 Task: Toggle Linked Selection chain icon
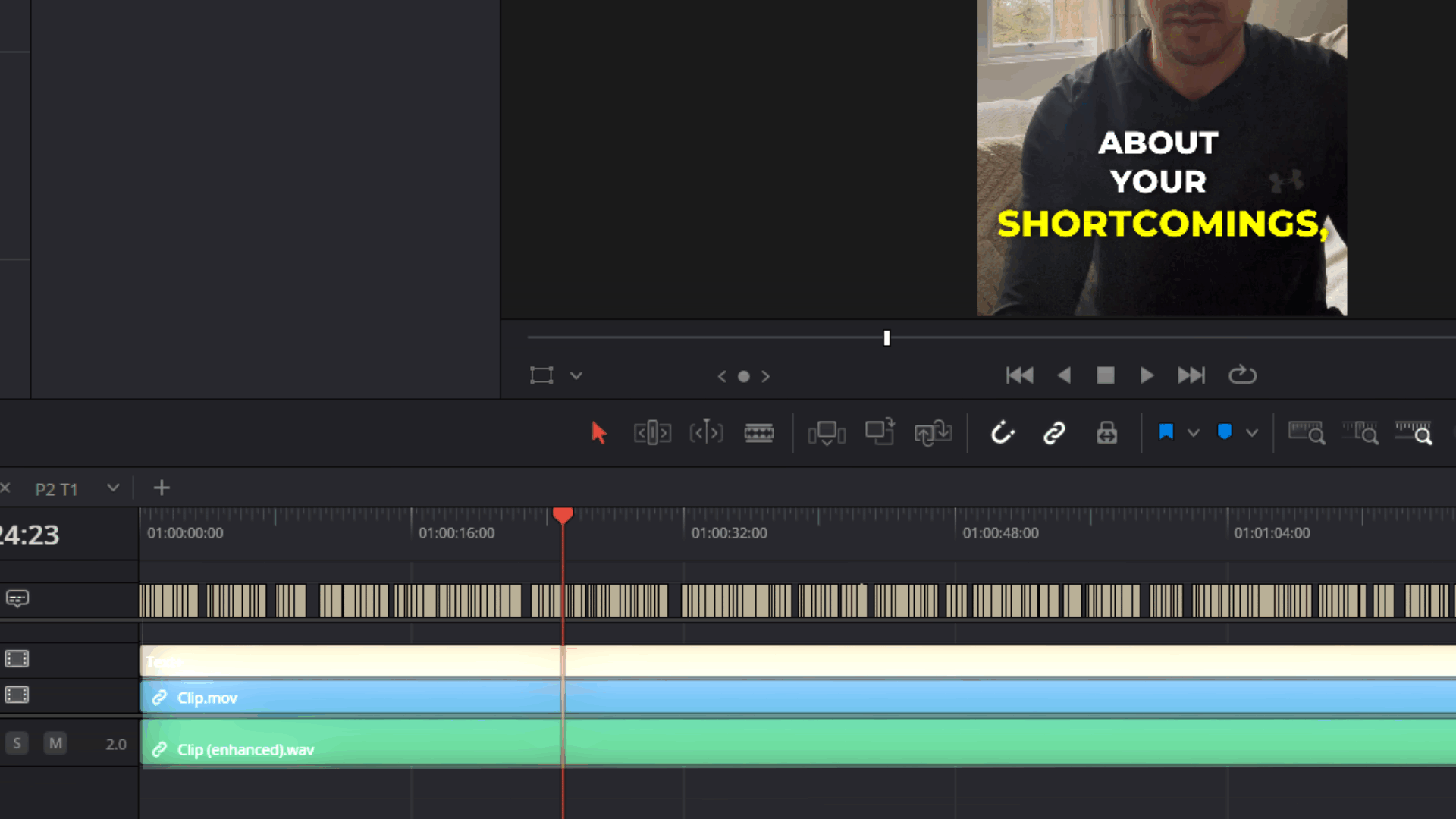point(1054,433)
